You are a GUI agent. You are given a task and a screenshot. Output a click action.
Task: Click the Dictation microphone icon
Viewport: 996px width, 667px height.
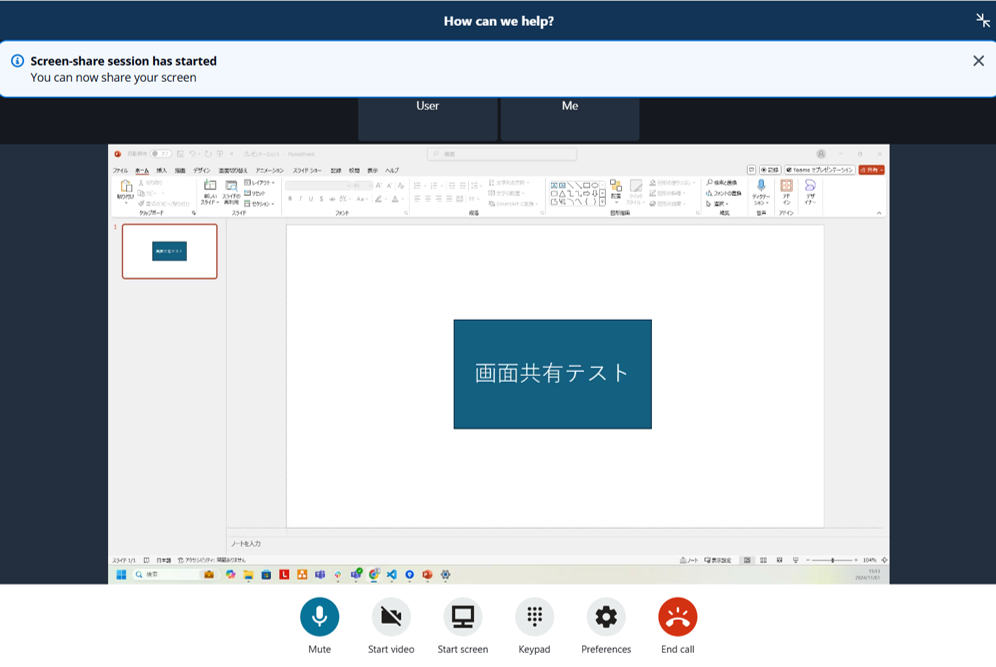[761, 185]
